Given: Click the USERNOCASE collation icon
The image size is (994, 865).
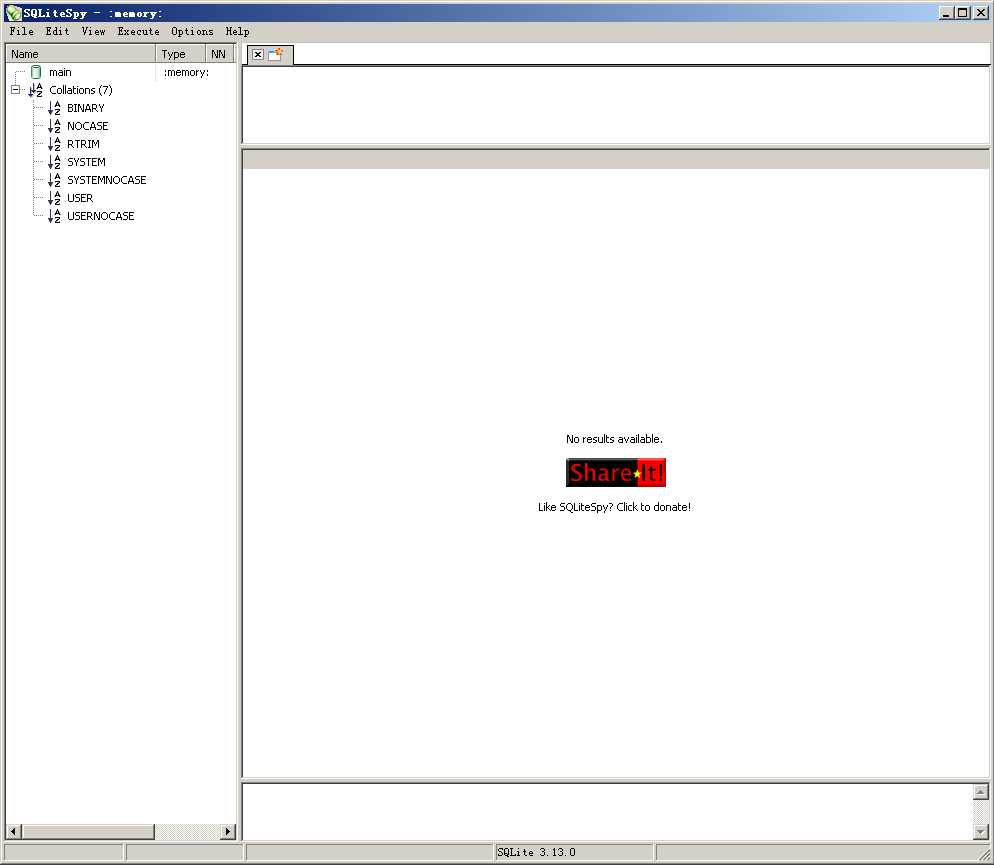Looking at the screenshot, I should tap(55, 216).
